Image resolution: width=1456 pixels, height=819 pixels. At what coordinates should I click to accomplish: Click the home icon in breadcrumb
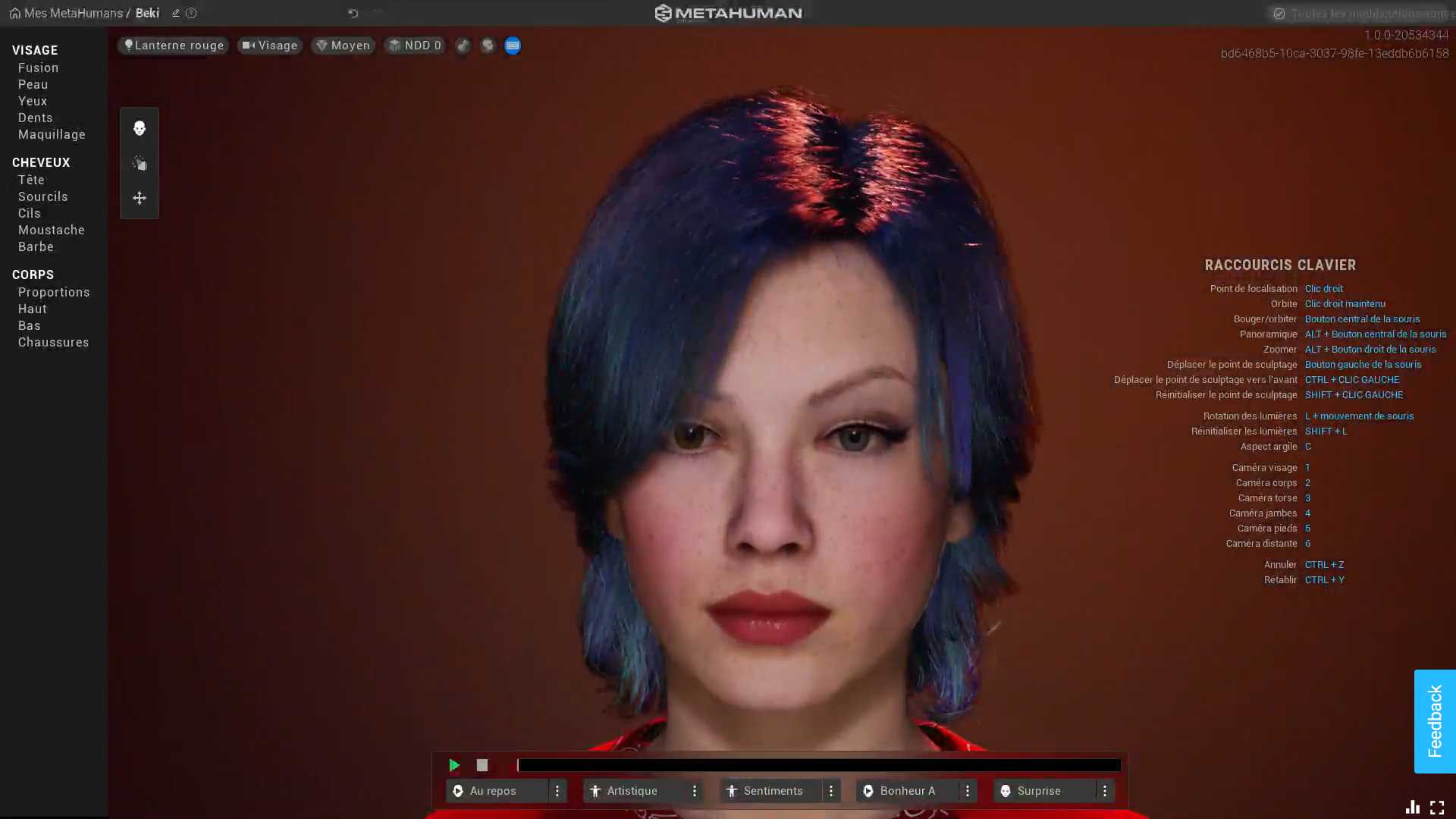point(14,13)
